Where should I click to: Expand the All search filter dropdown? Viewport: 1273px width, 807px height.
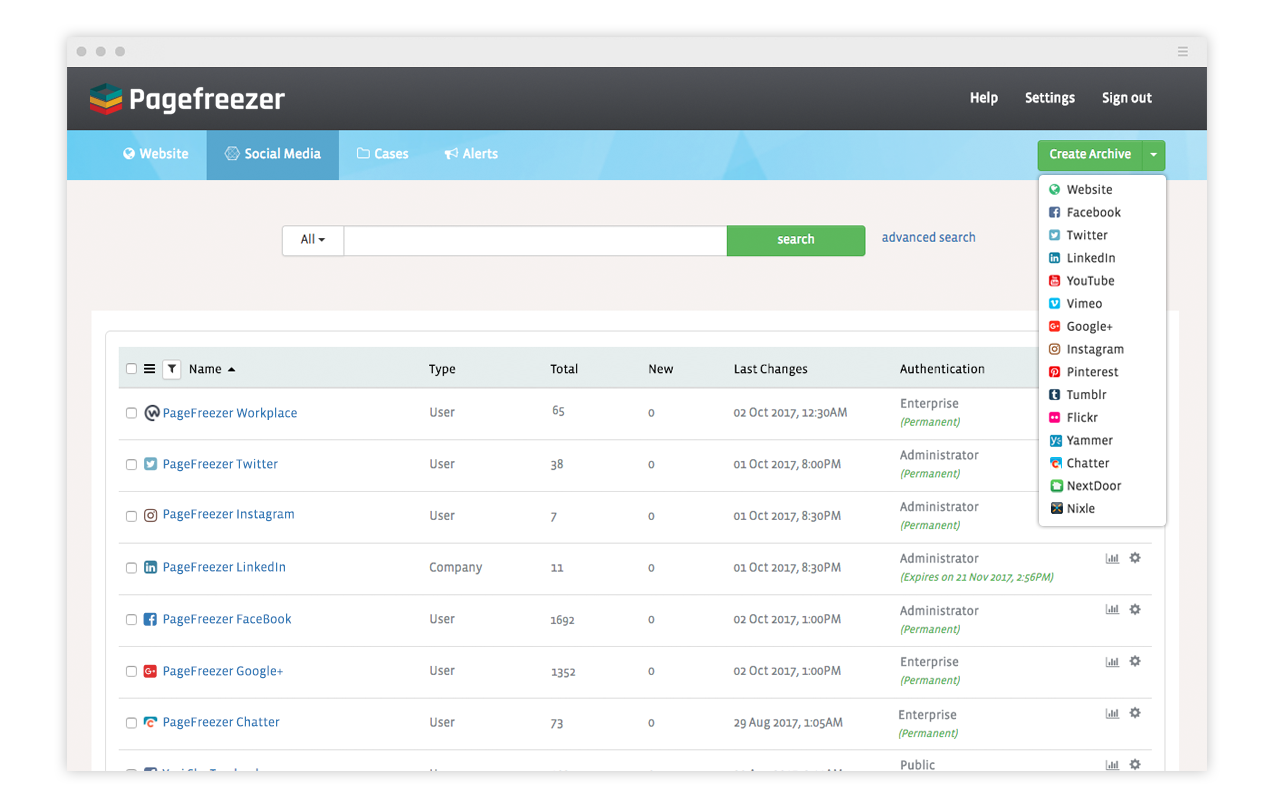click(313, 240)
